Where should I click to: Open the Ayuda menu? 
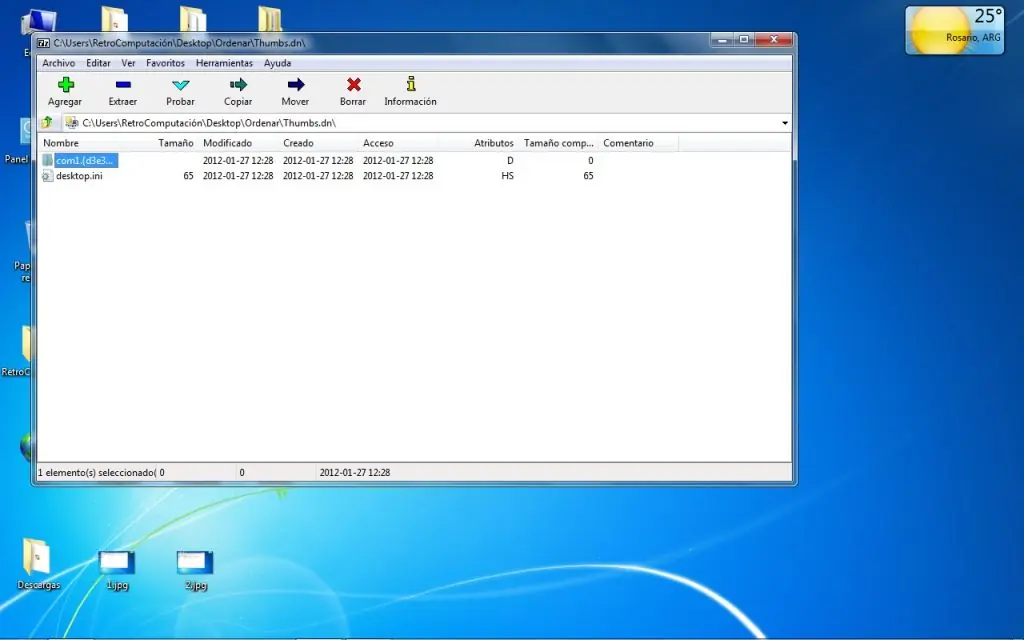(x=278, y=63)
